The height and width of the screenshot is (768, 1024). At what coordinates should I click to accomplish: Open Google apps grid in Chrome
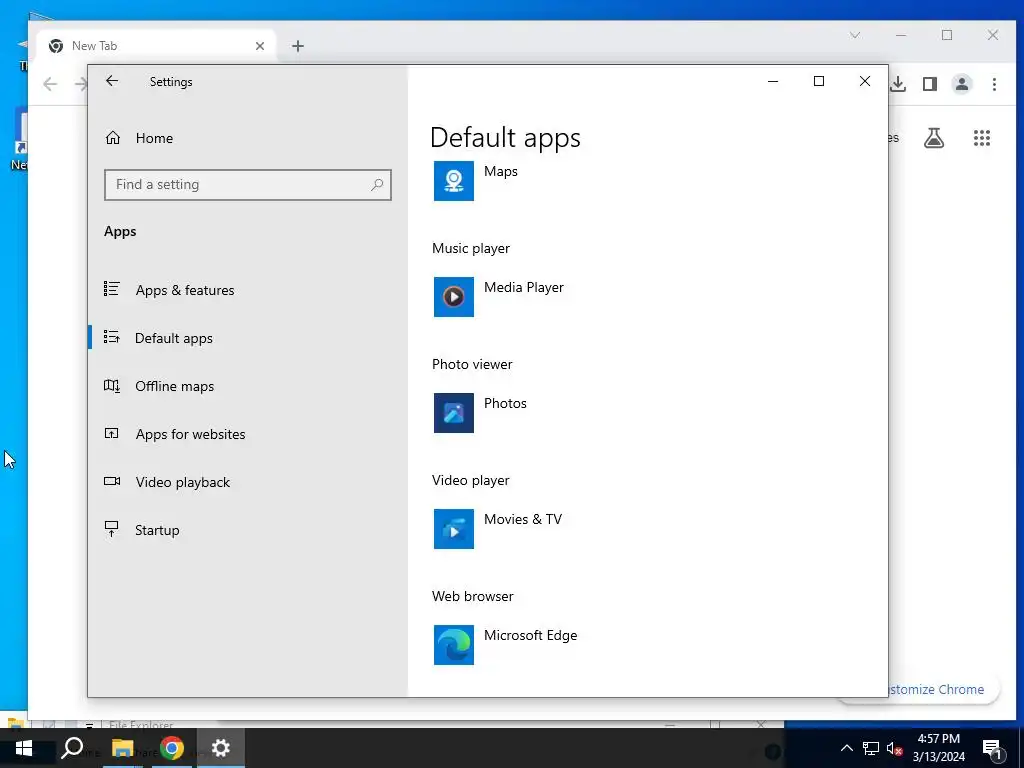[982, 138]
